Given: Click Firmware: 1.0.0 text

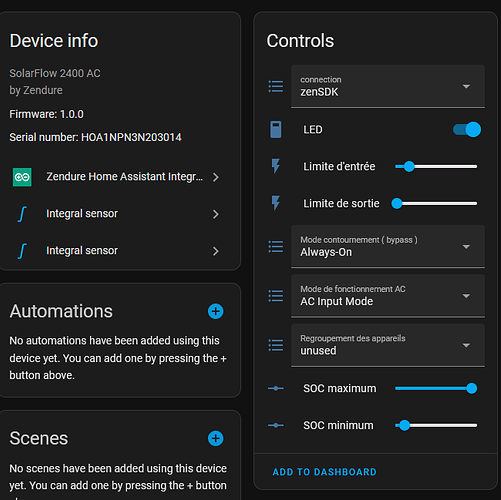Looking at the screenshot, I should [46, 114].
